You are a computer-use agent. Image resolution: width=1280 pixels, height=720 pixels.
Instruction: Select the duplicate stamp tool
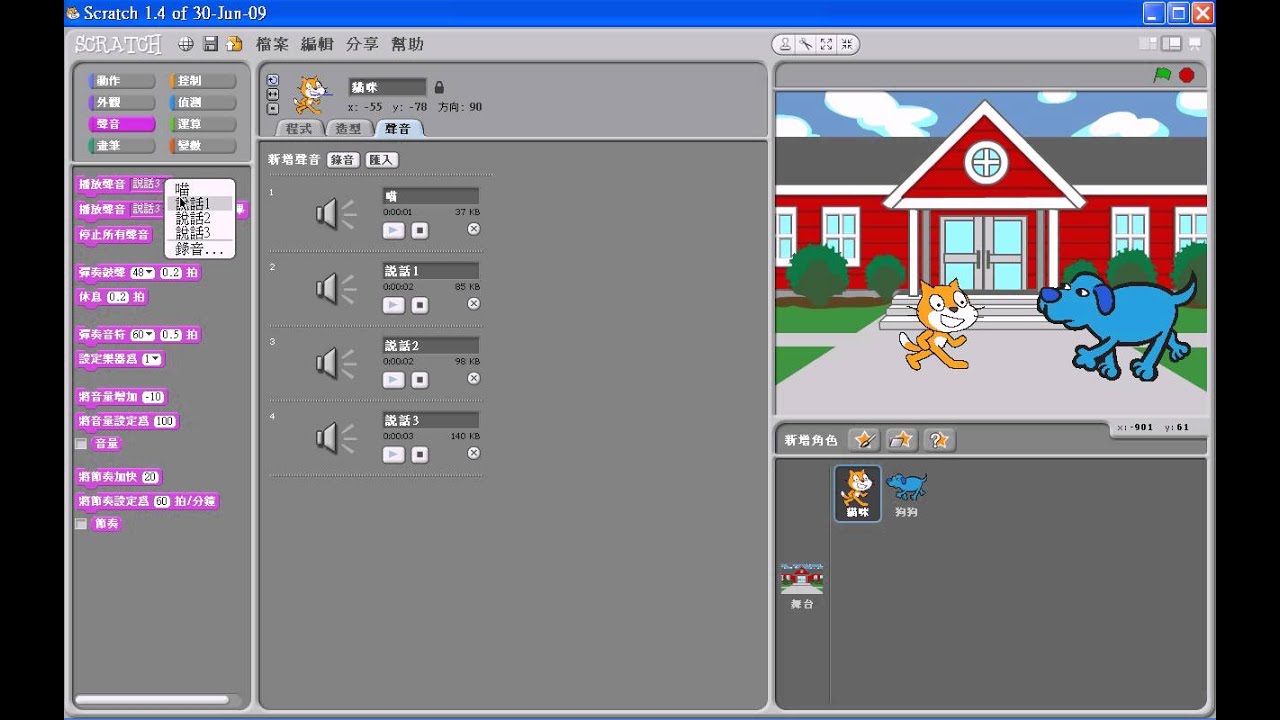pos(785,44)
